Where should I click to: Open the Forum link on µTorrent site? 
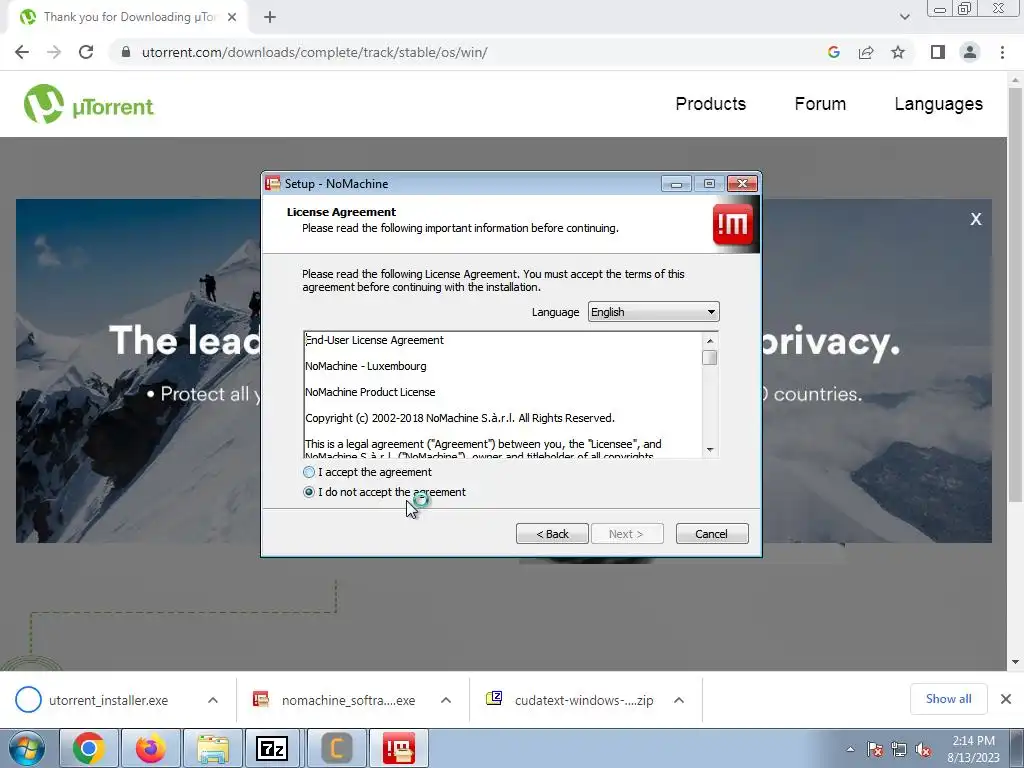click(820, 104)
